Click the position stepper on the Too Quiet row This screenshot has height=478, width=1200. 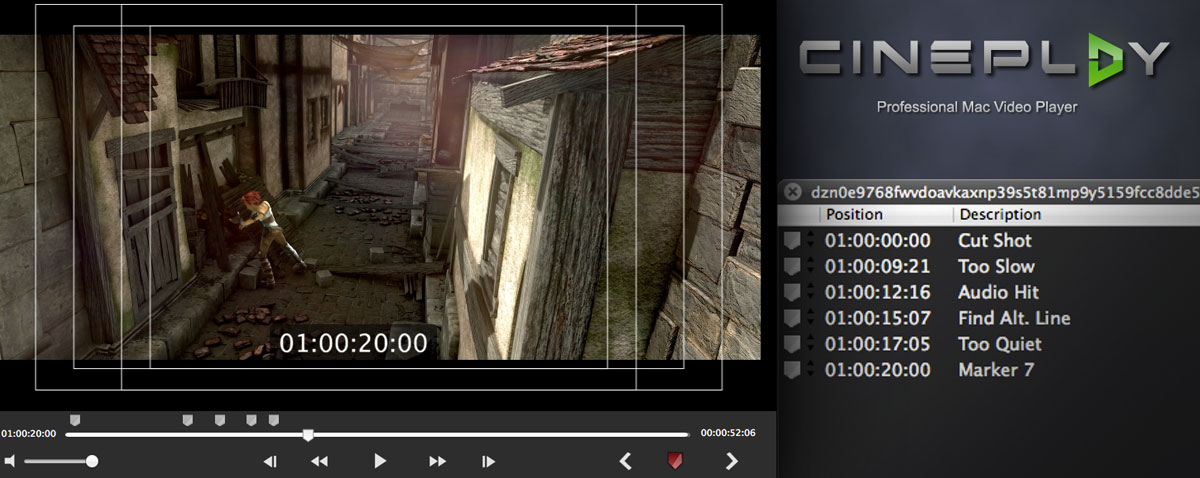(809, 345)
